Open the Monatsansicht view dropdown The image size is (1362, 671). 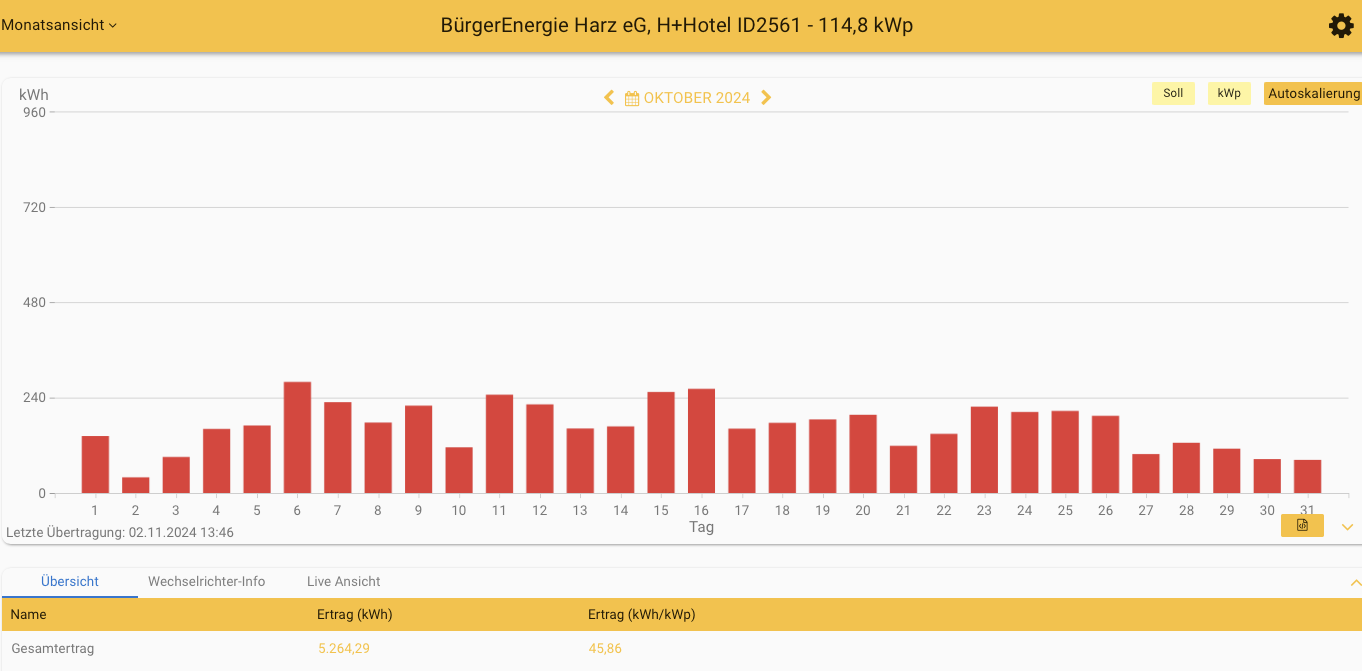54,25
